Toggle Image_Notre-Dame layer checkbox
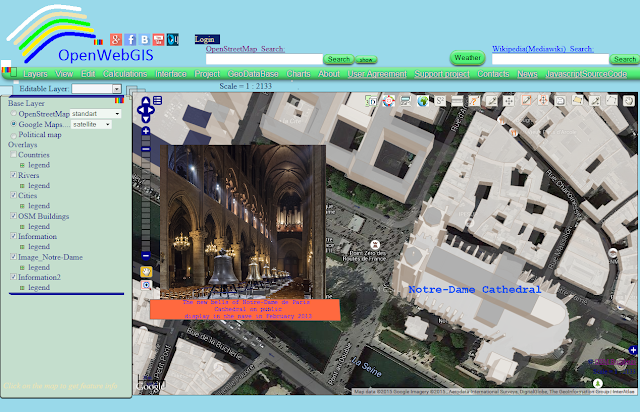 pyautogui.click(x=13, y=257)
